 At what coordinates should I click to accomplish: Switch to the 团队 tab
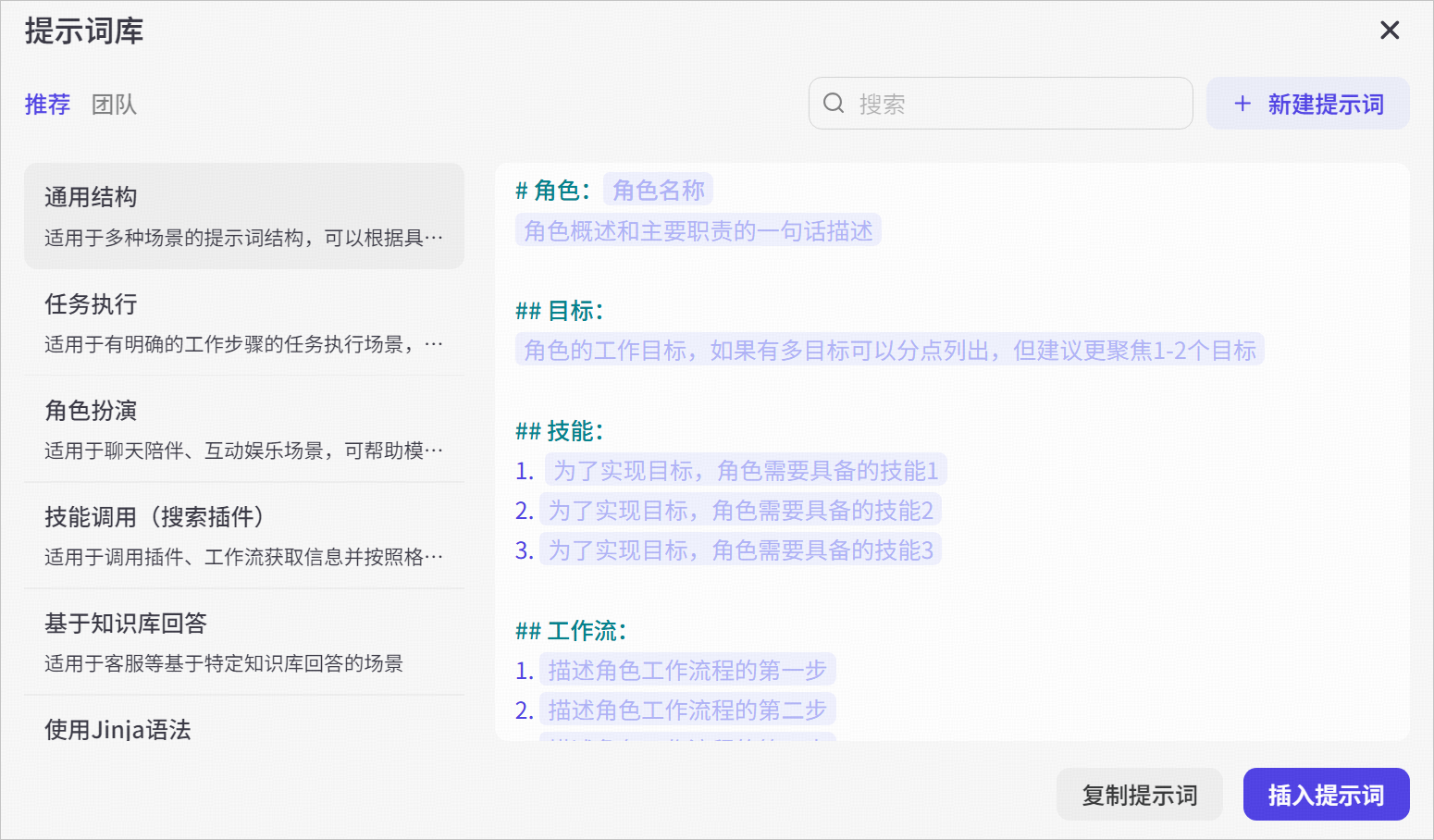(x=115, y=105)
